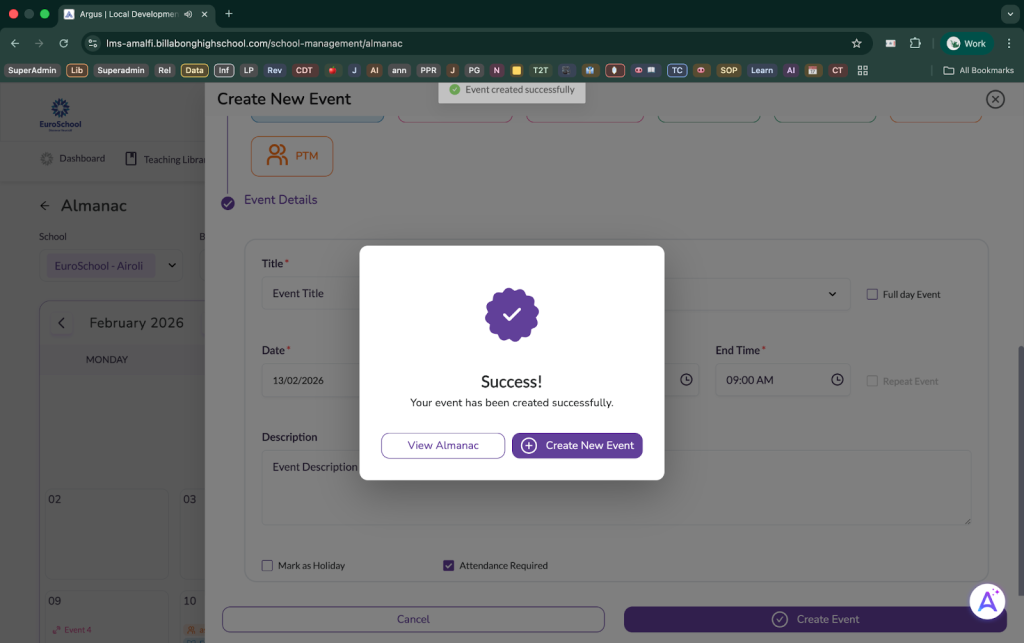Click the floating assistant icon bottom right

pos(987,600)
